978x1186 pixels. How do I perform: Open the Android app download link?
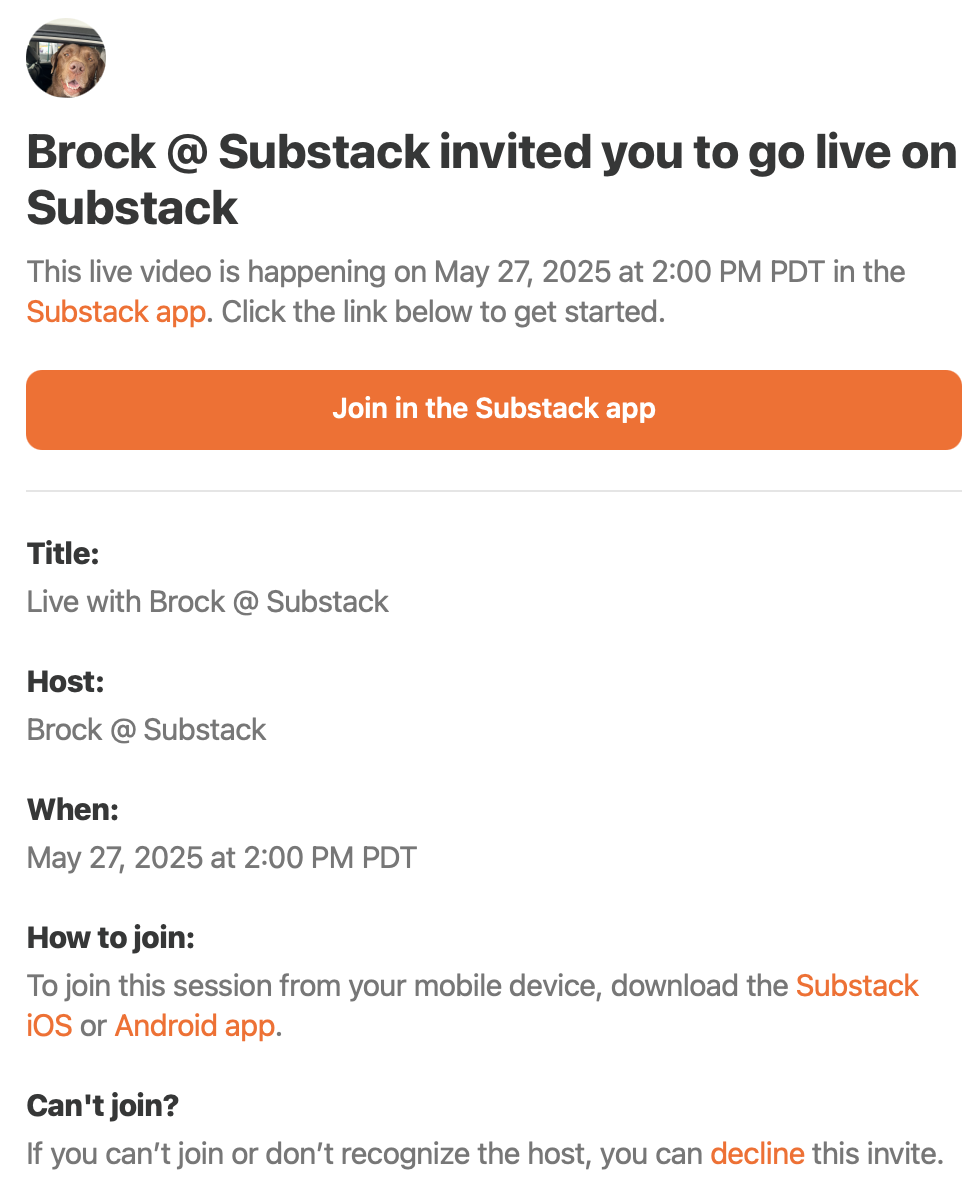pos(194,1026)
